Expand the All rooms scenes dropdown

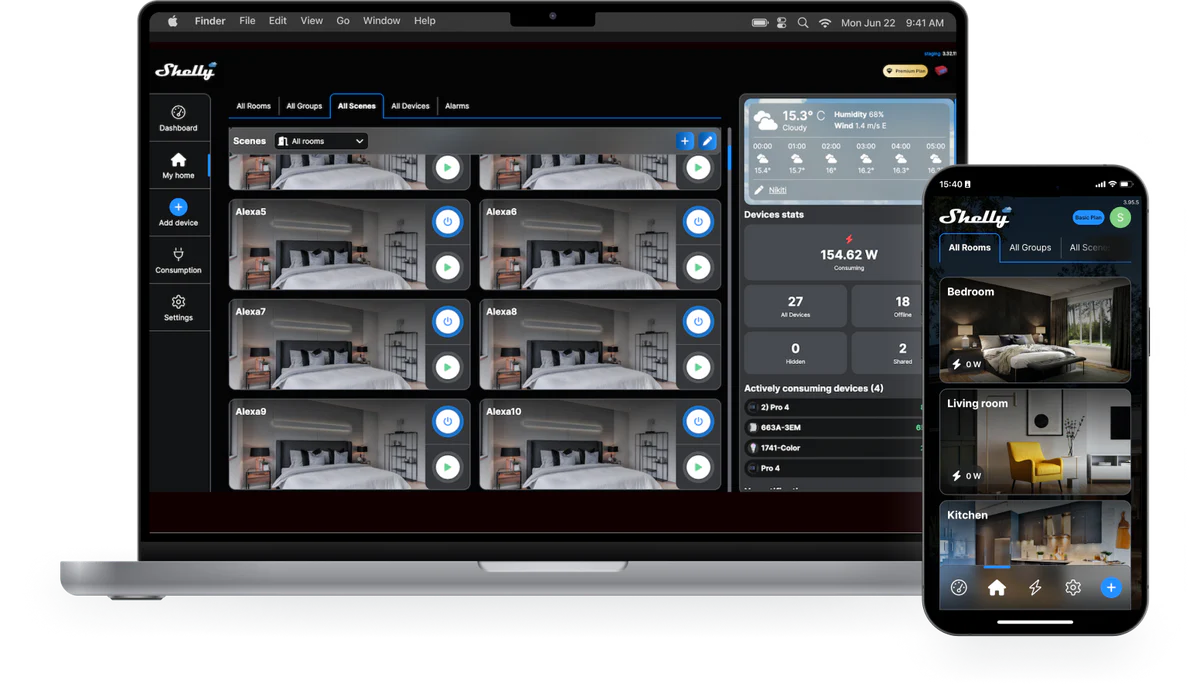click(x=321, y=141)
